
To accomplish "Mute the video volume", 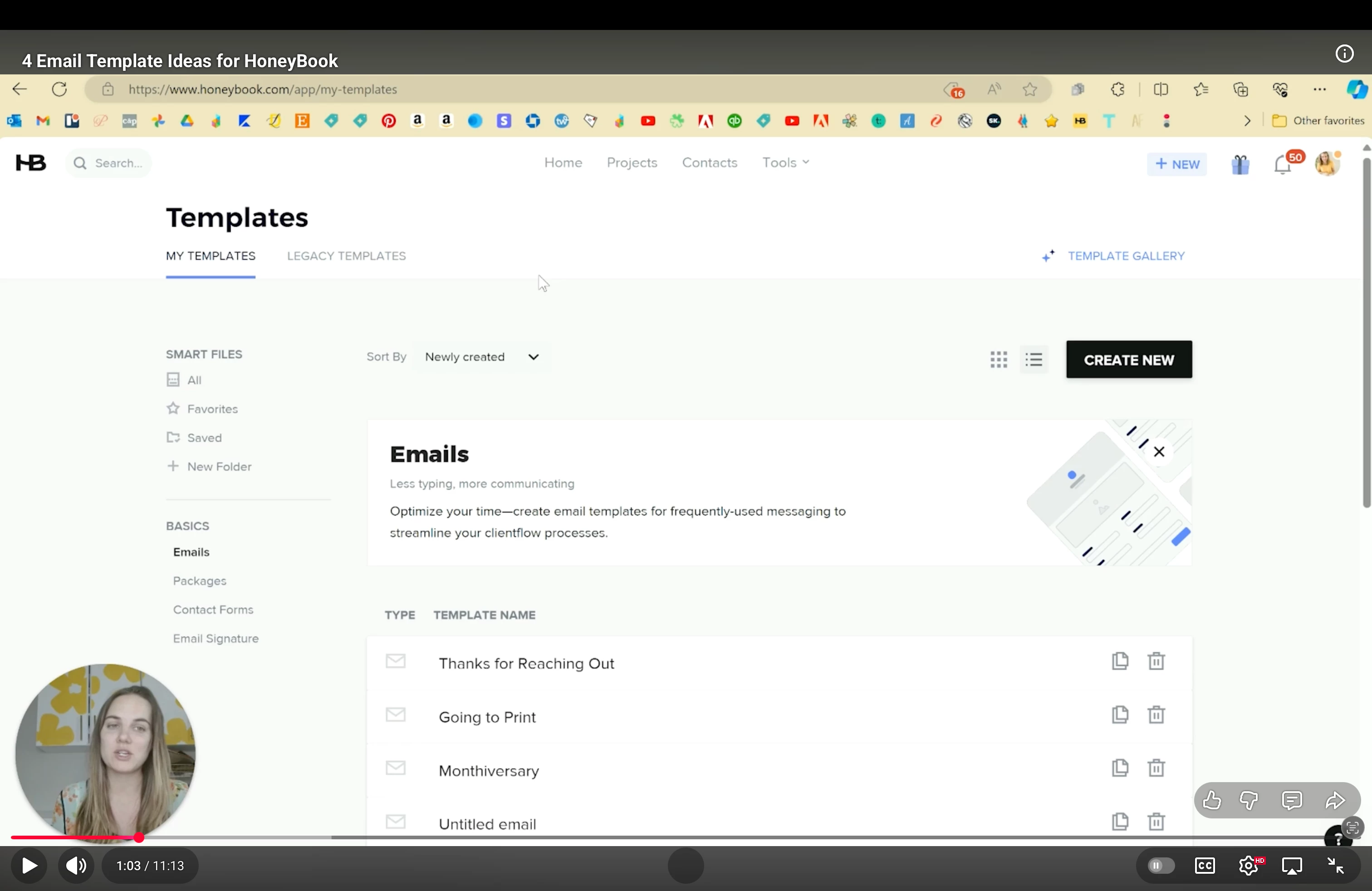I will coord(76,866).
